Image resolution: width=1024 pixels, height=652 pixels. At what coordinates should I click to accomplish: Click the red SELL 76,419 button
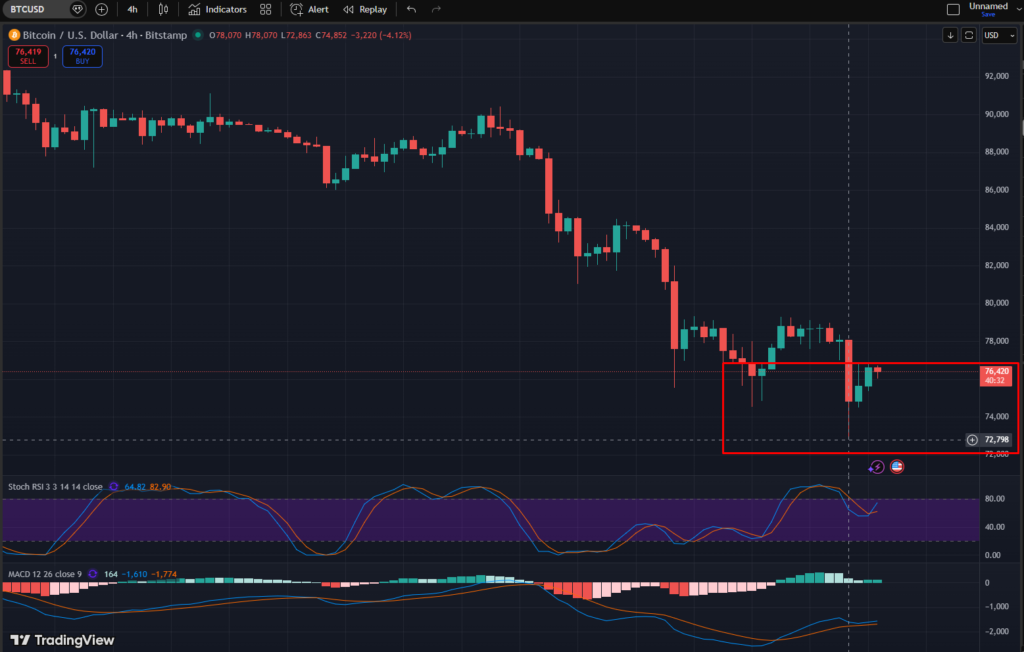pos(30,56)
